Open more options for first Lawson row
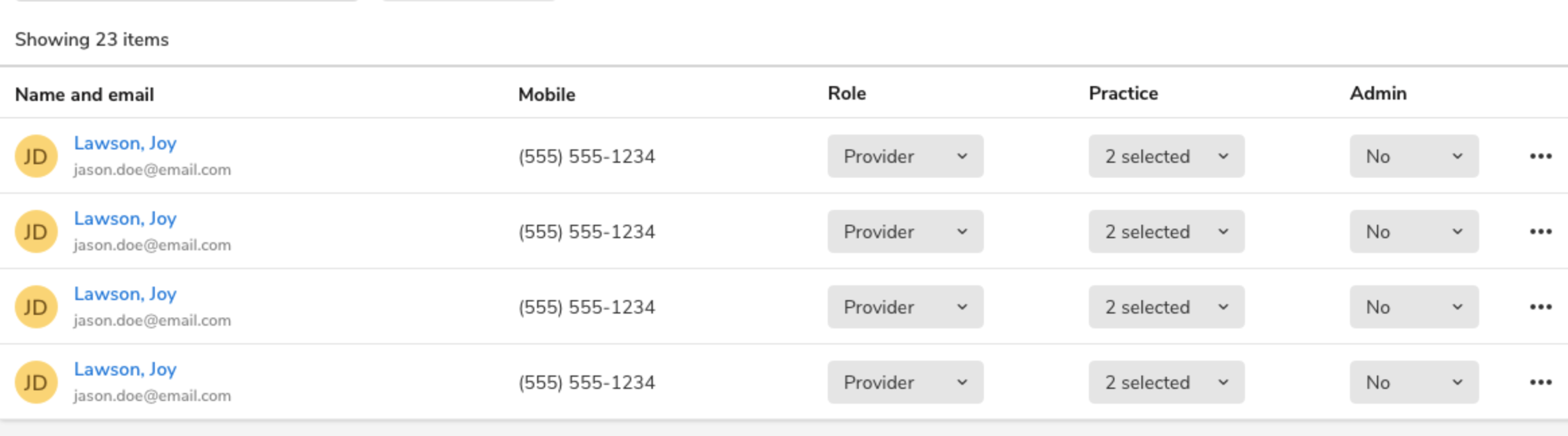This screenshot has width=1568, height=436. pyautogui.click(x=1540, y=156)
